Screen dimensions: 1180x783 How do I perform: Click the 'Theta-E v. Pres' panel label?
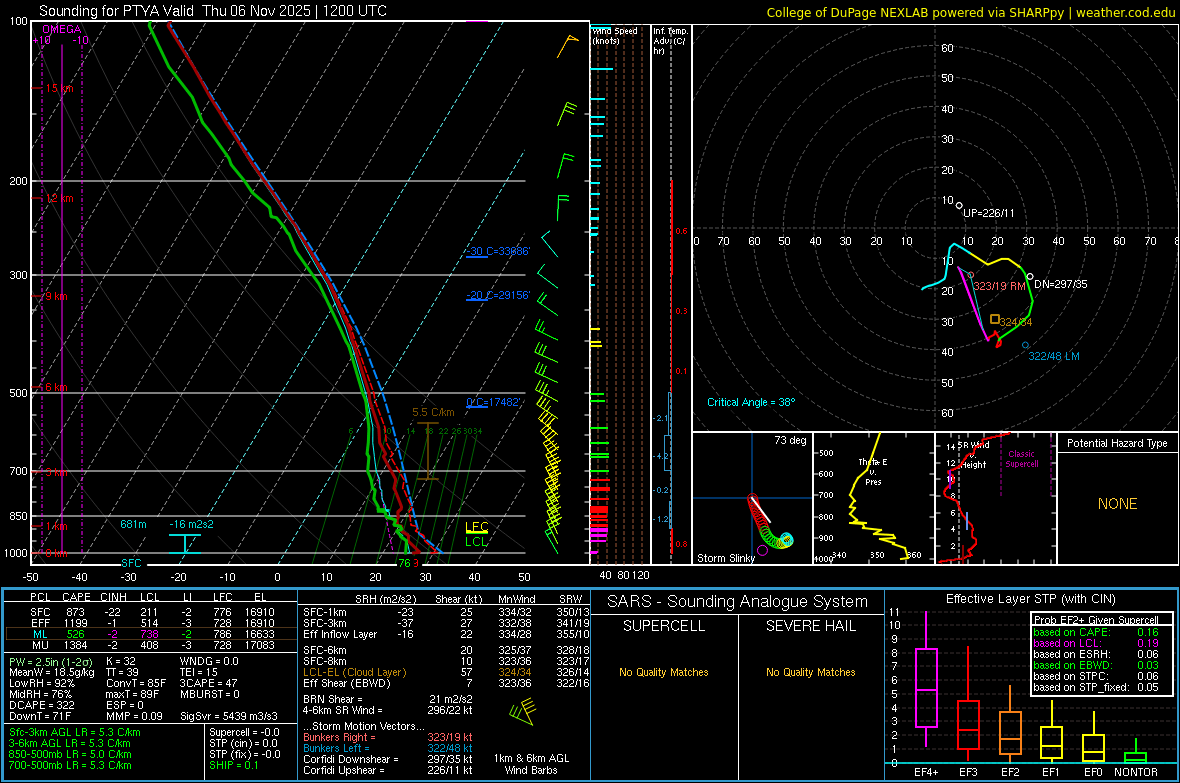873,471
